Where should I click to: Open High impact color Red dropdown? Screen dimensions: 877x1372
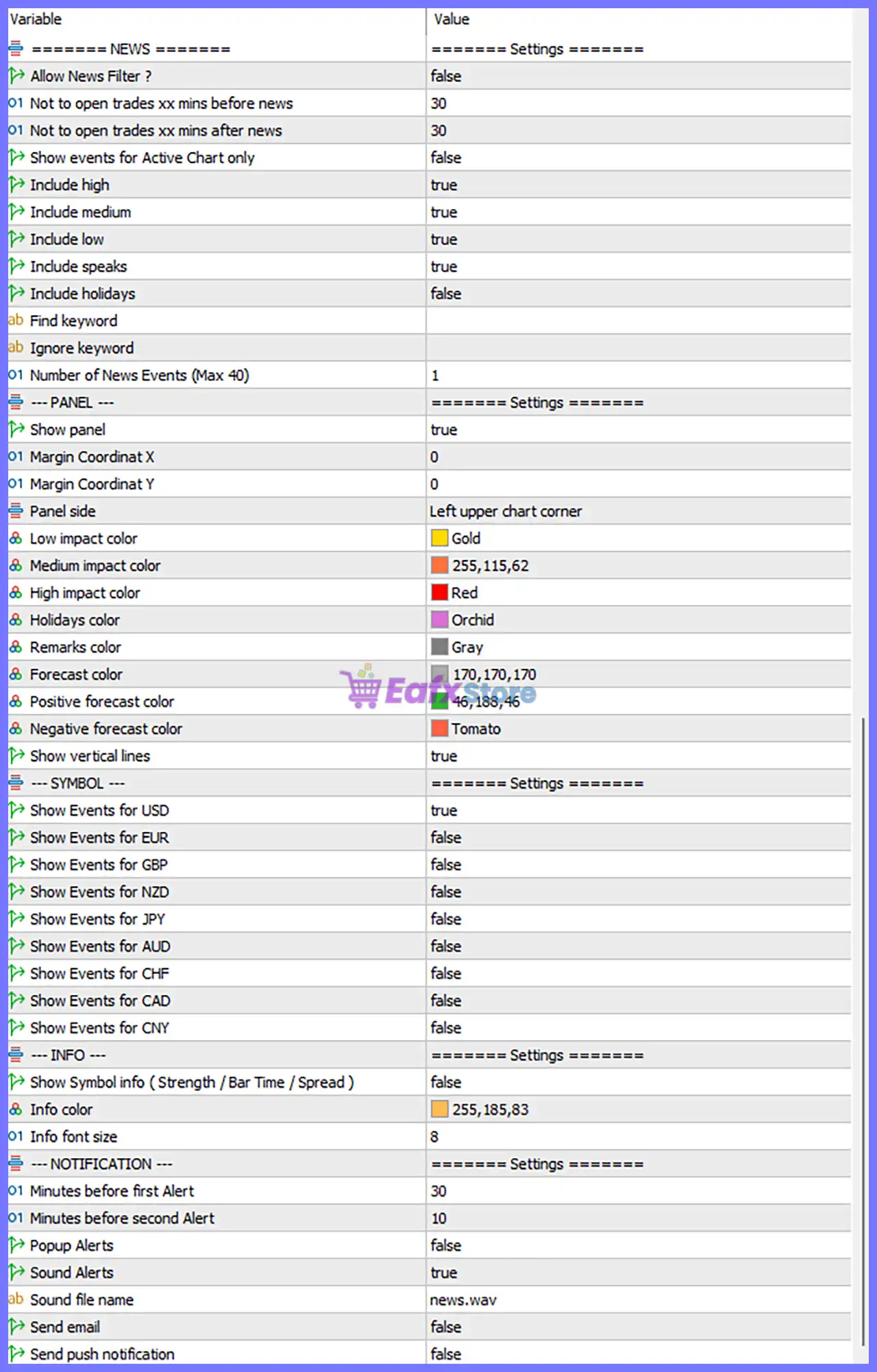point(639,593)
